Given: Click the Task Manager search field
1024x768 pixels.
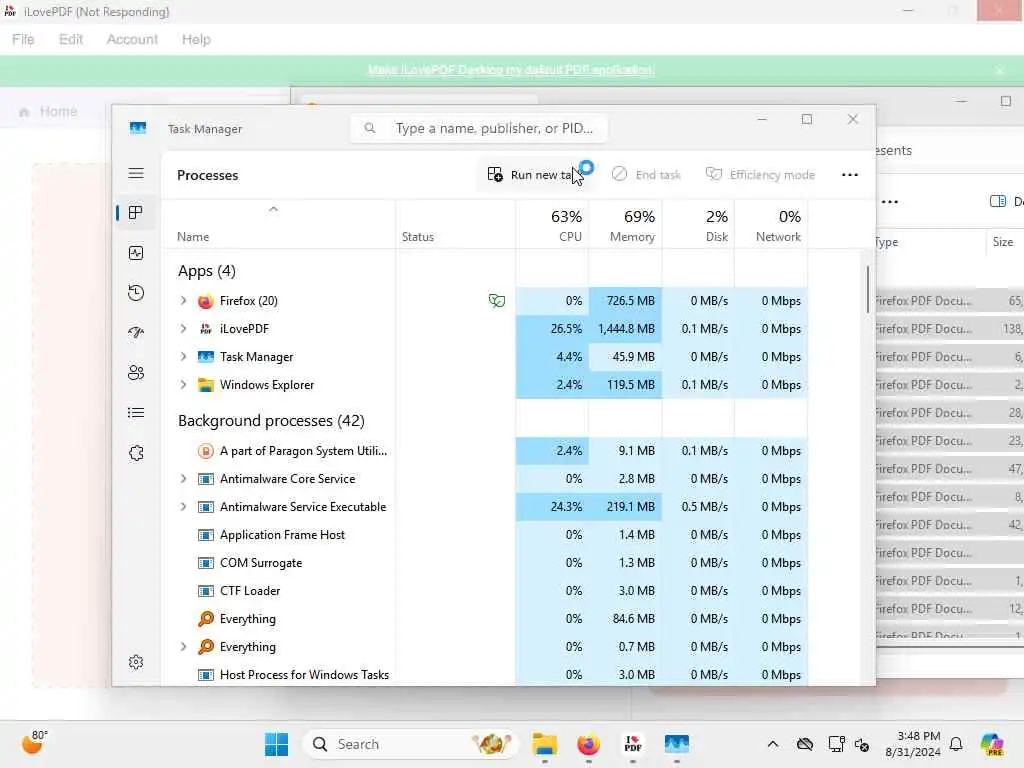Looking at the screenshot, I should tap(479, 128).
